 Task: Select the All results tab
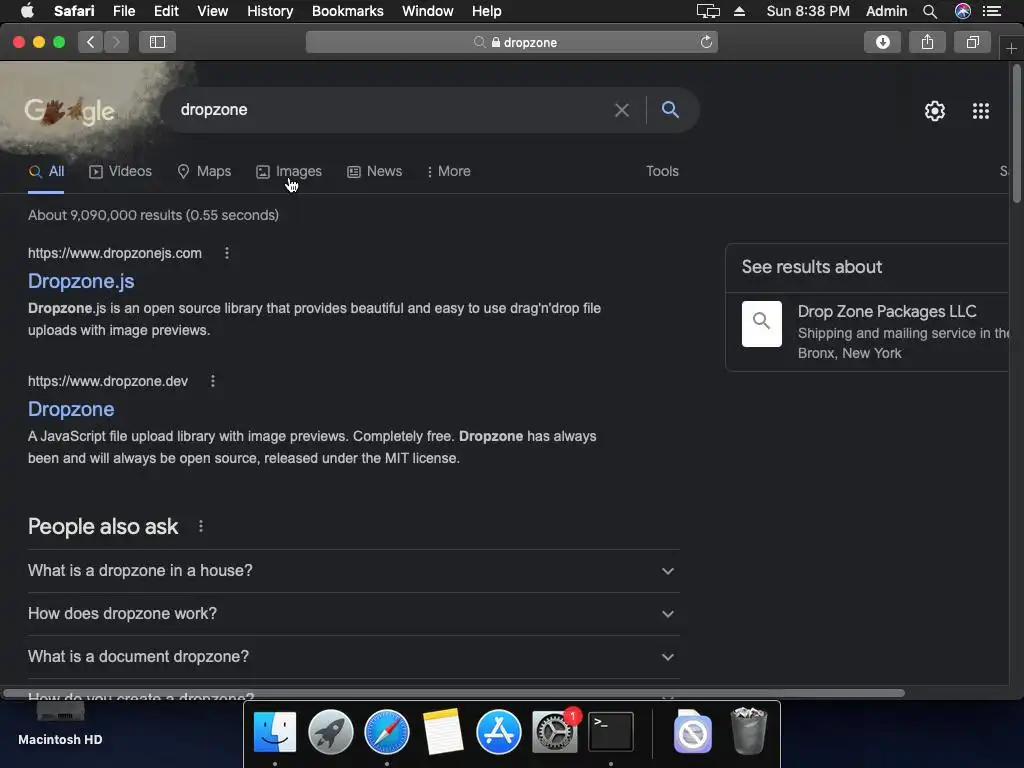pyautogui.click(x=46, y=172)
